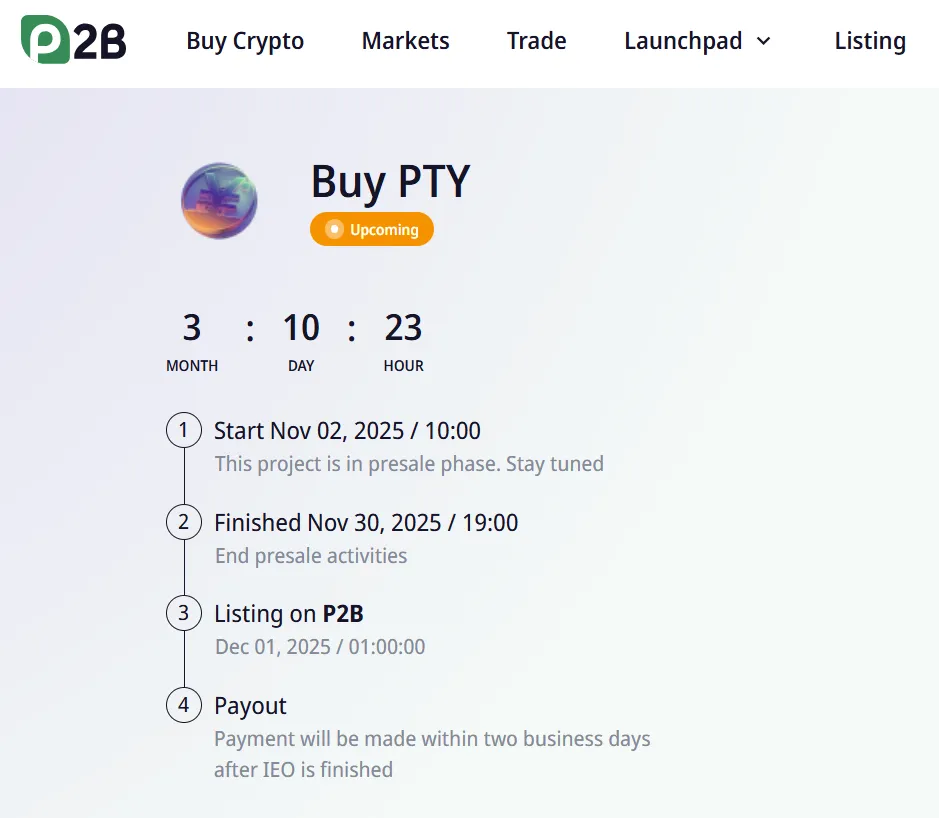Click step 2 circle marker

pos(183,522)
